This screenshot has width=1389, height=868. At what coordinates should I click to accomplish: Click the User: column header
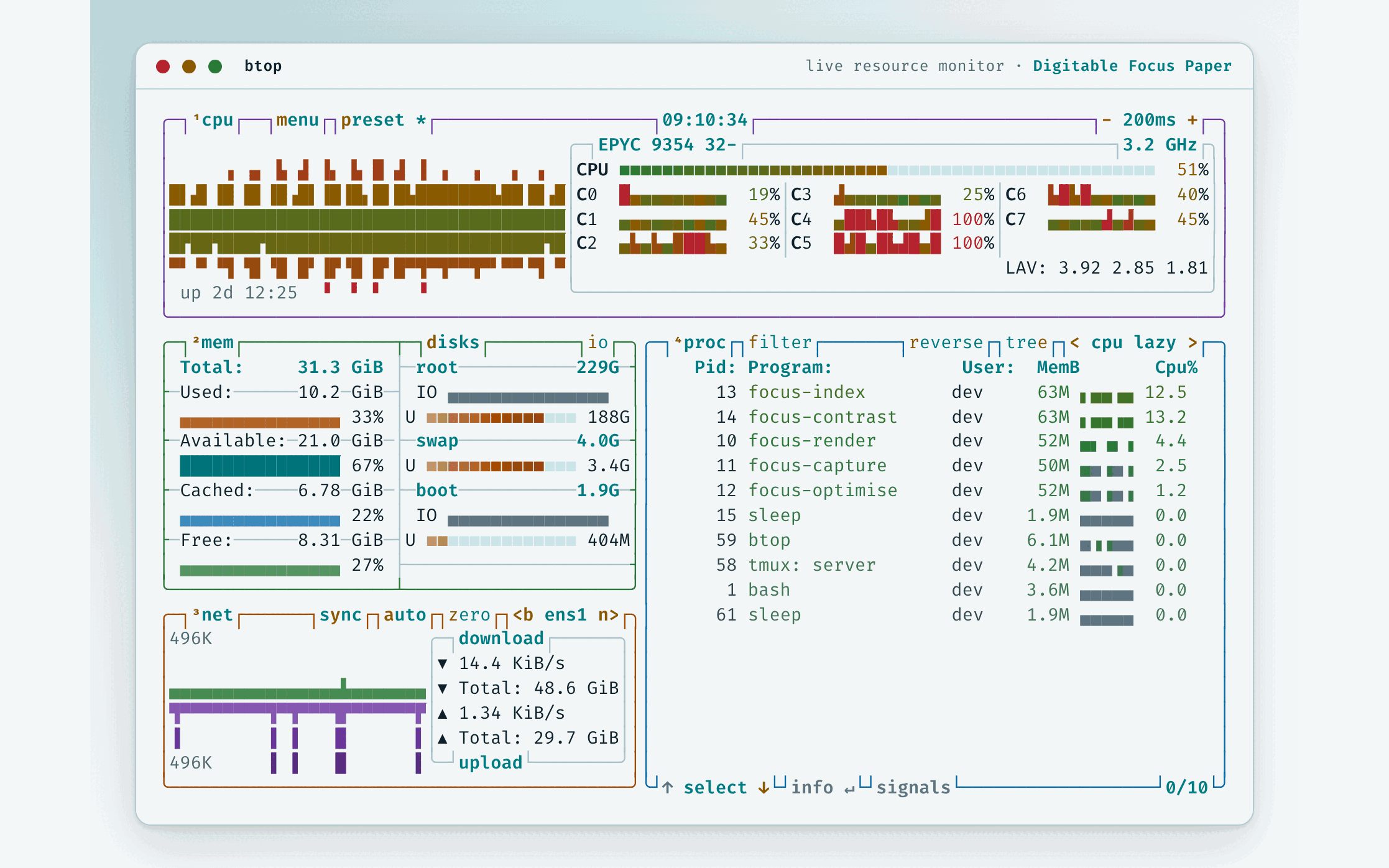coord(988,367)
